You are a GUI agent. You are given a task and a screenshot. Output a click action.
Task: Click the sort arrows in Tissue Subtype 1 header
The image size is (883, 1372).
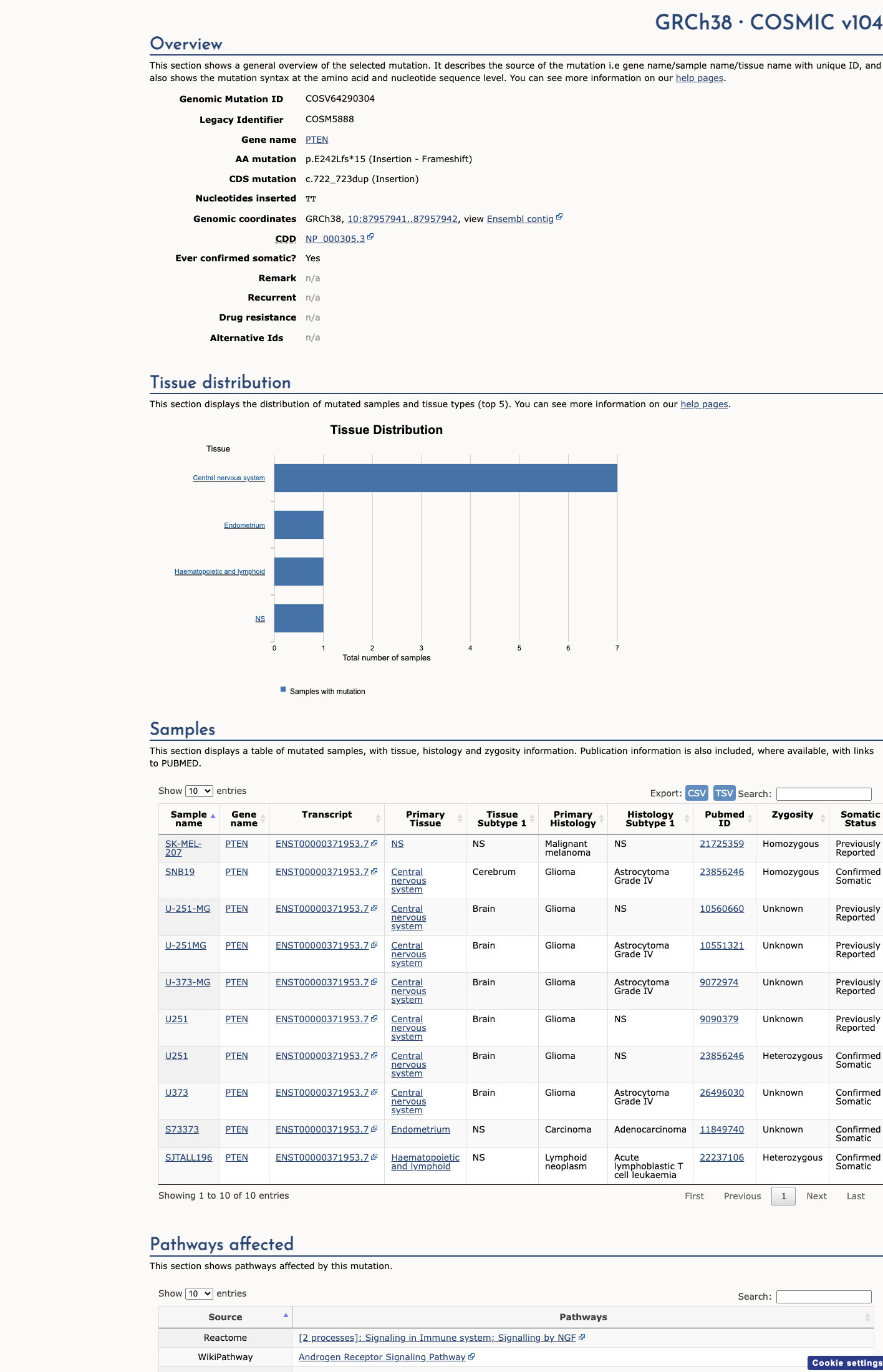pyautogui.click(x=532, y=819)
